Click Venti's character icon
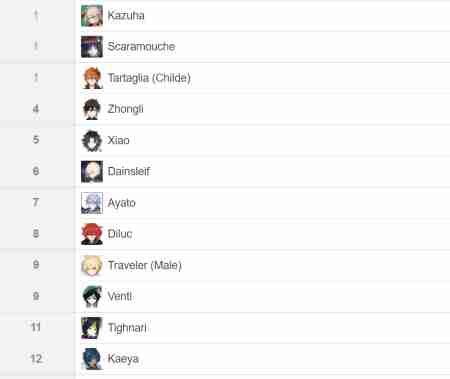The image size is (450, 379). [92, 296]
